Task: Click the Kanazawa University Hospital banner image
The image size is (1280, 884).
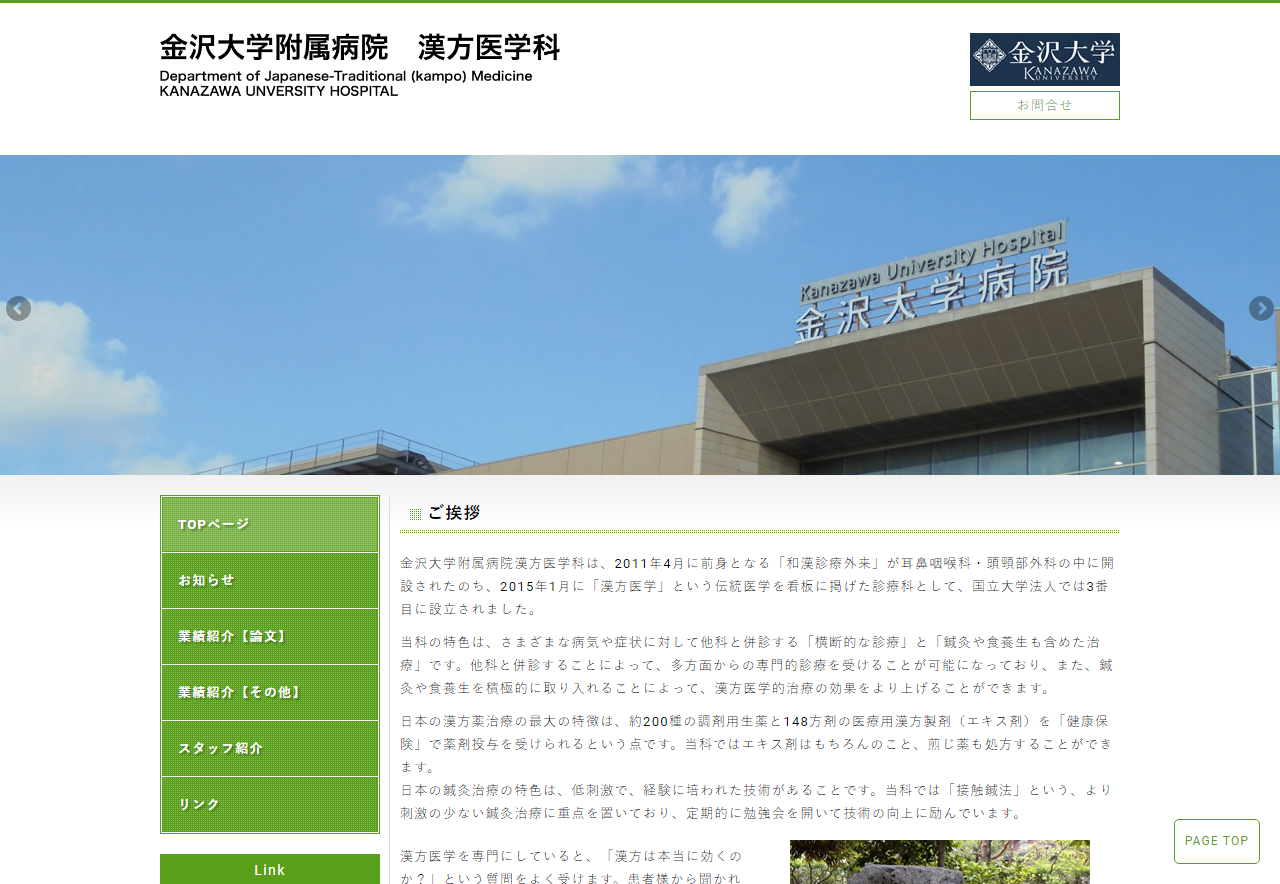Action: [640, 315]
